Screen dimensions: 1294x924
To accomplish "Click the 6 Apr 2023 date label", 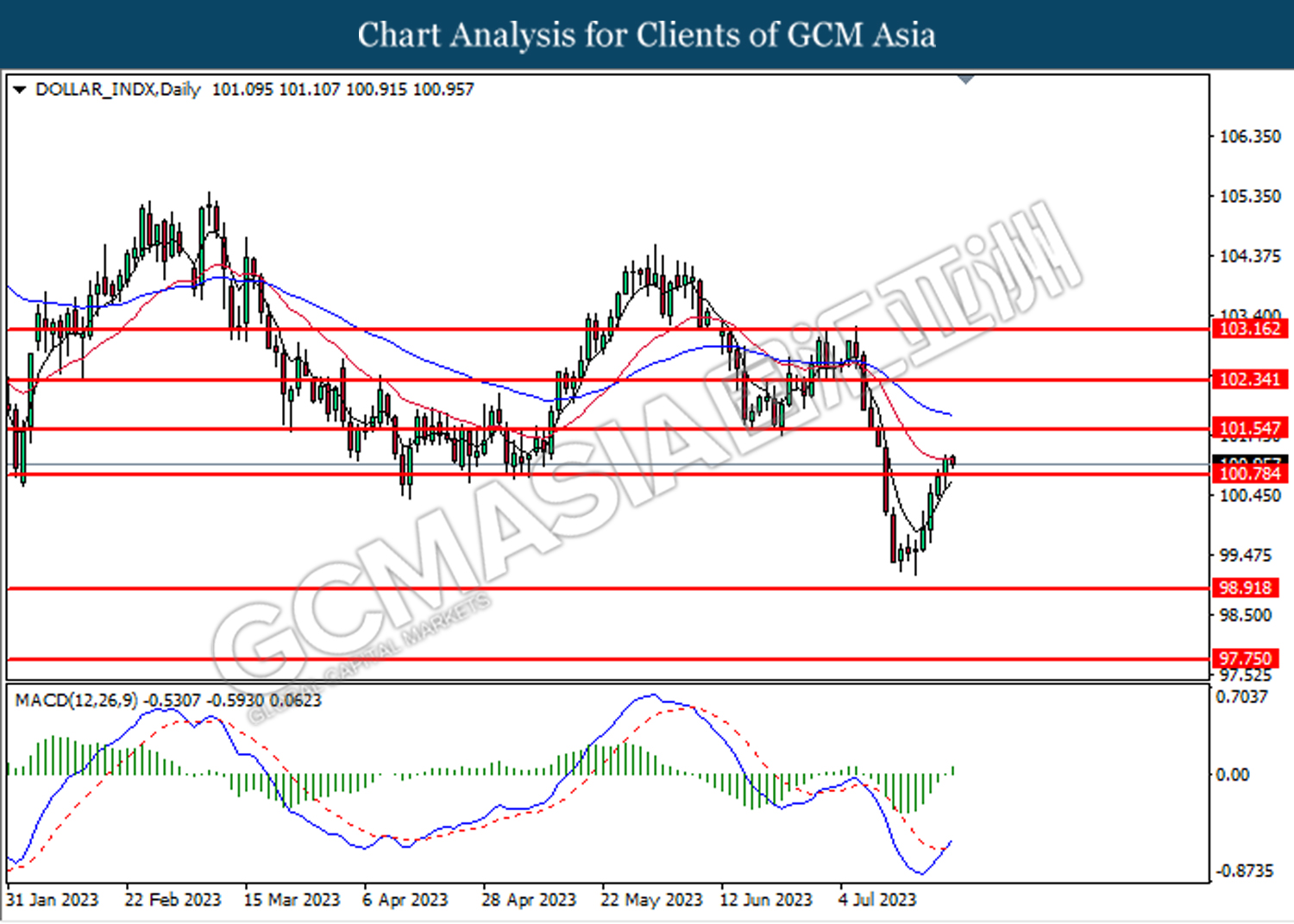I will coord(405,900).
